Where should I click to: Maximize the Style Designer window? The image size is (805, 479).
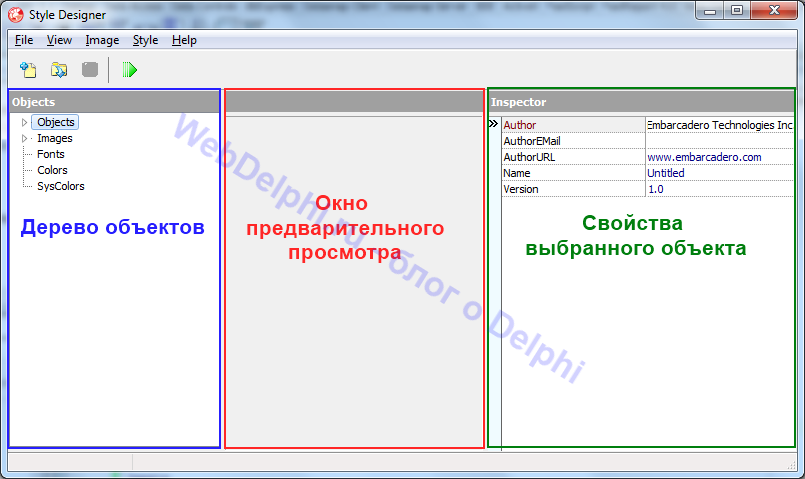(x=737, y=10)
